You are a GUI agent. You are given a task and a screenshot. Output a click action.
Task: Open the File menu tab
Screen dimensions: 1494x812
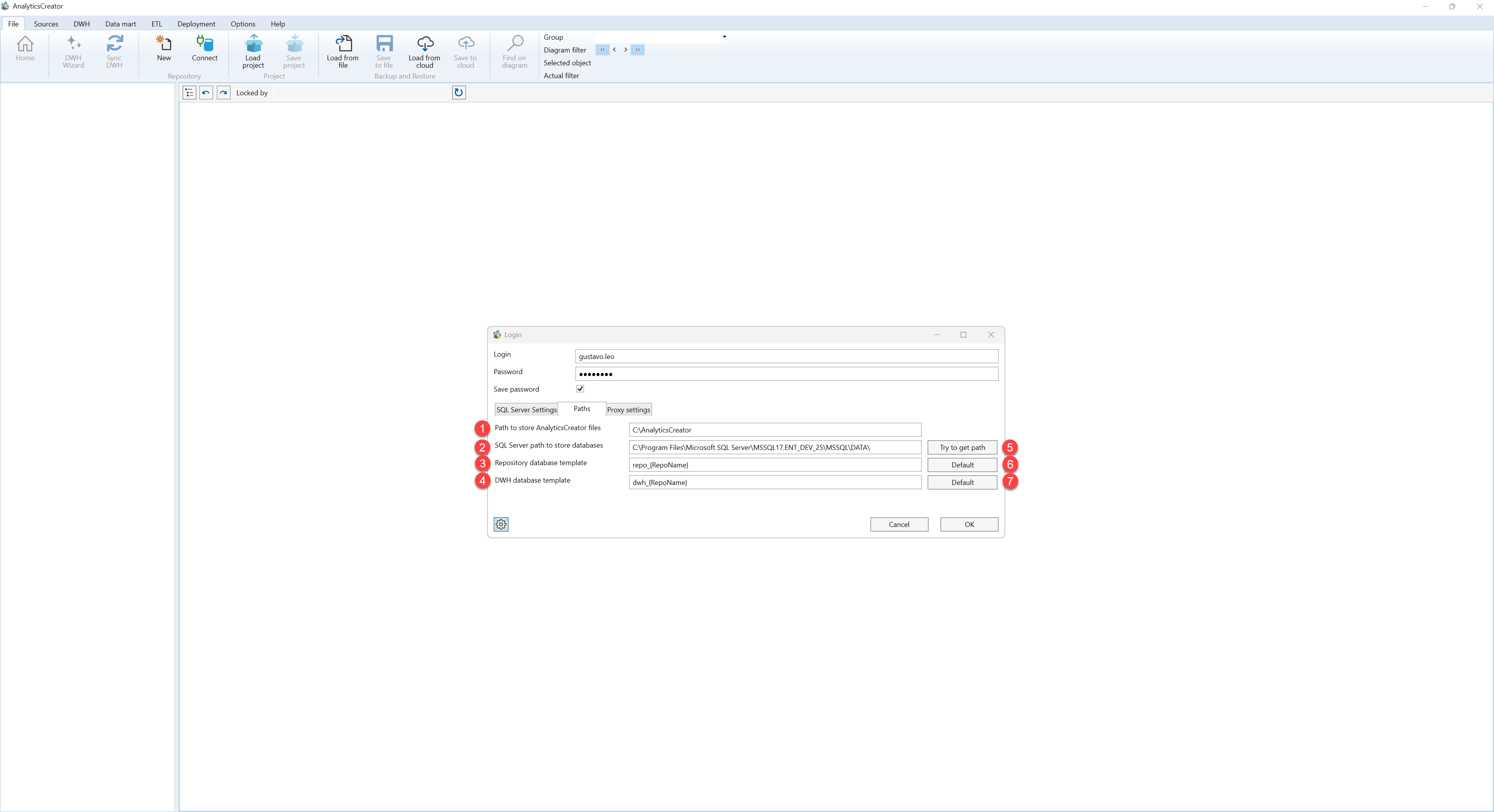(x=13, y=24)
